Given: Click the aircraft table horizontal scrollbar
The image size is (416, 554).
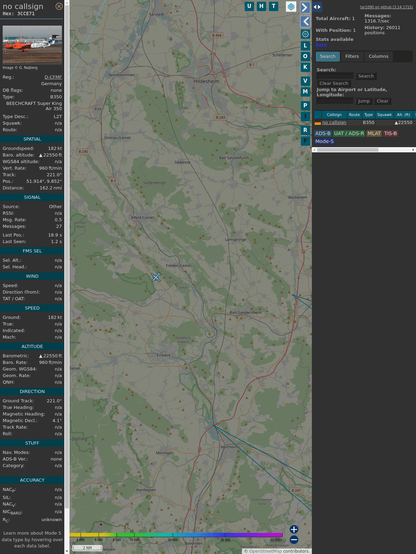Looking at the screenshot, I should click(364, 150).
